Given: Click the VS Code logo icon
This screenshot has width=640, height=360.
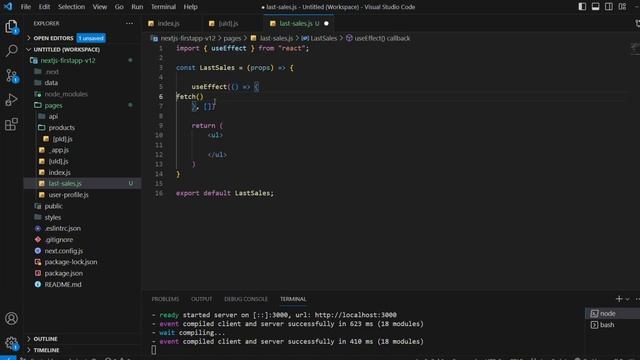Looking at the screenshot, I should [x=8, y=7].
